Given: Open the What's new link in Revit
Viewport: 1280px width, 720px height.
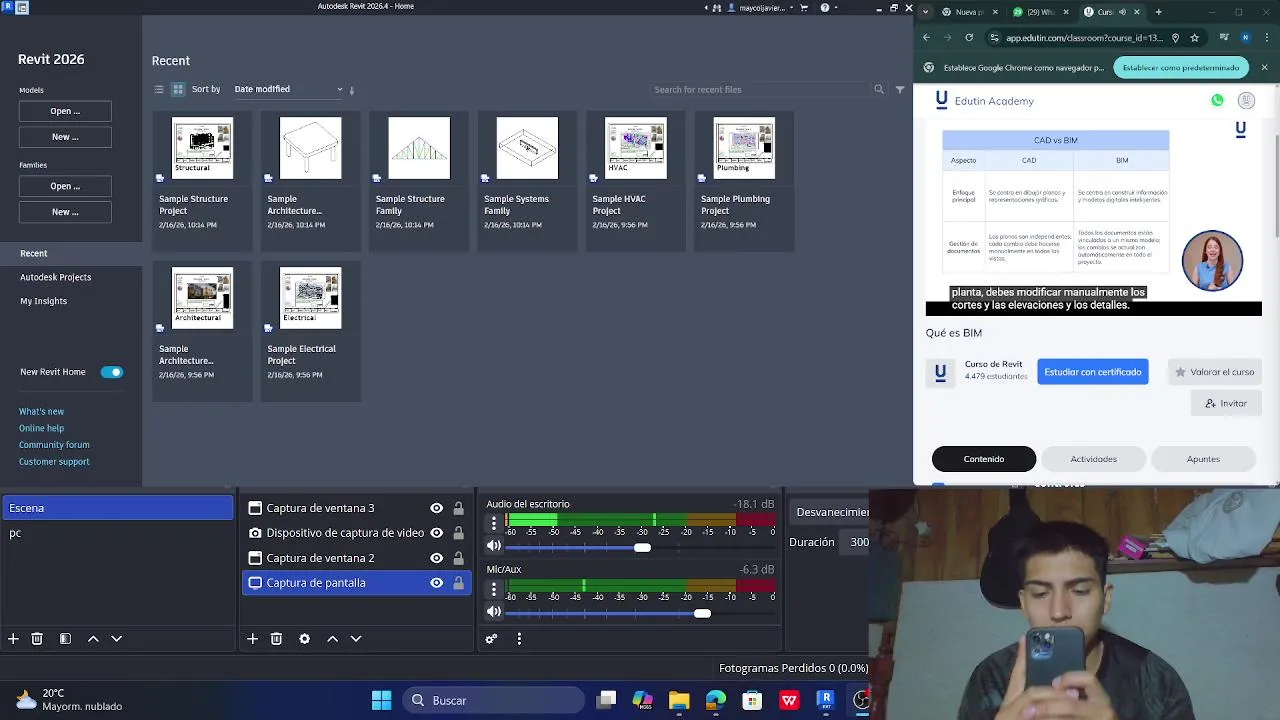Looking at the screenshot, I should pyautogui.click(x=42, y=411).
